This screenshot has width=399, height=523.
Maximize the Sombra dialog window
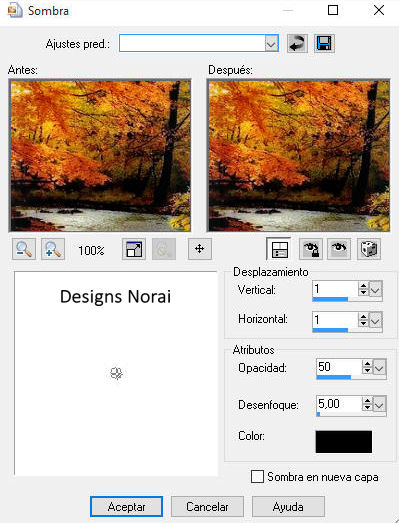333,10
